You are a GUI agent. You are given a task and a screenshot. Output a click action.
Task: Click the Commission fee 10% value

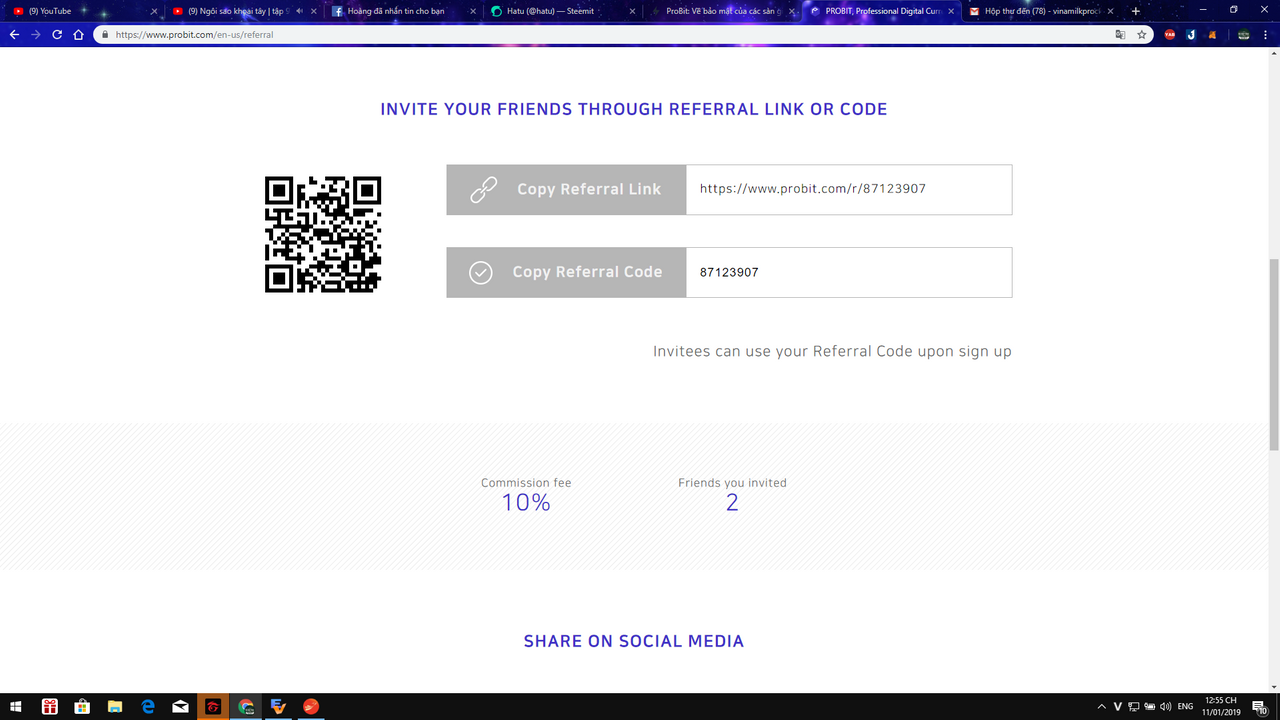point(526,503)
